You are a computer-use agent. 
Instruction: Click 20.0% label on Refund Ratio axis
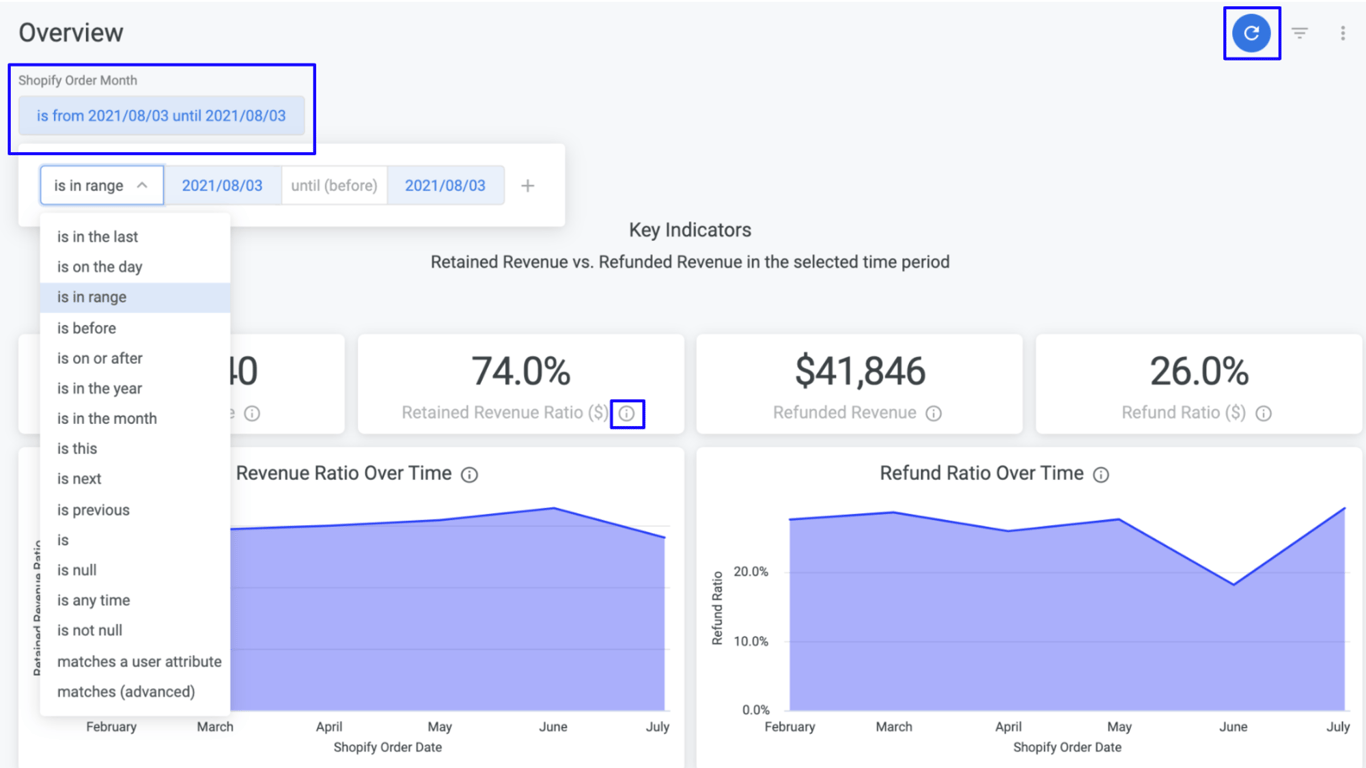(x=750, y=572)
